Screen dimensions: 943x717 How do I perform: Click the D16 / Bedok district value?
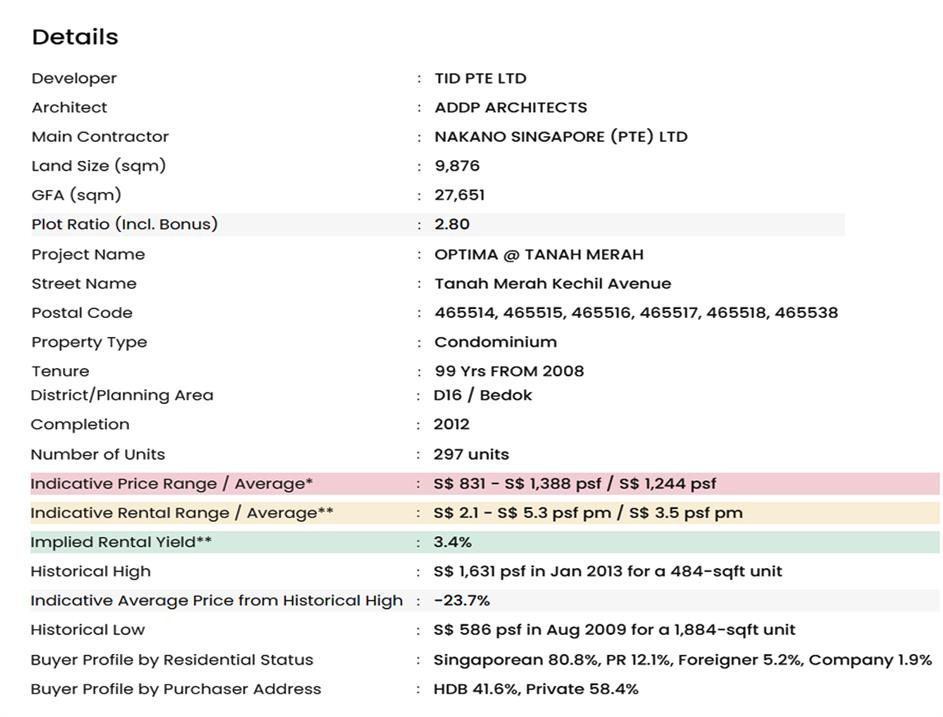pyautogui.click(x=482, y=395)
